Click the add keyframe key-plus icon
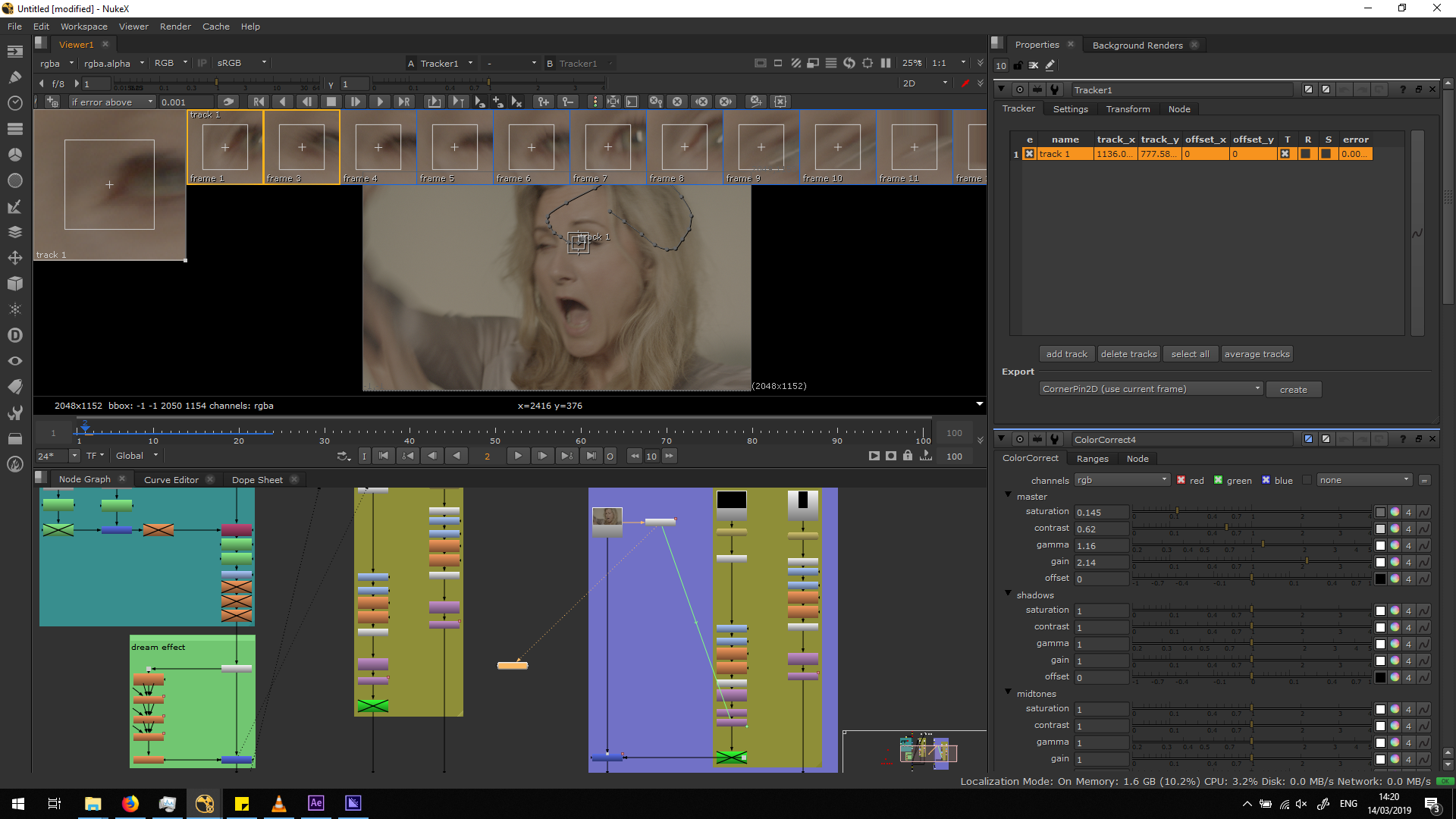Image resolution: width=1456 pixels, height=819 pixels. coord(543,102)
